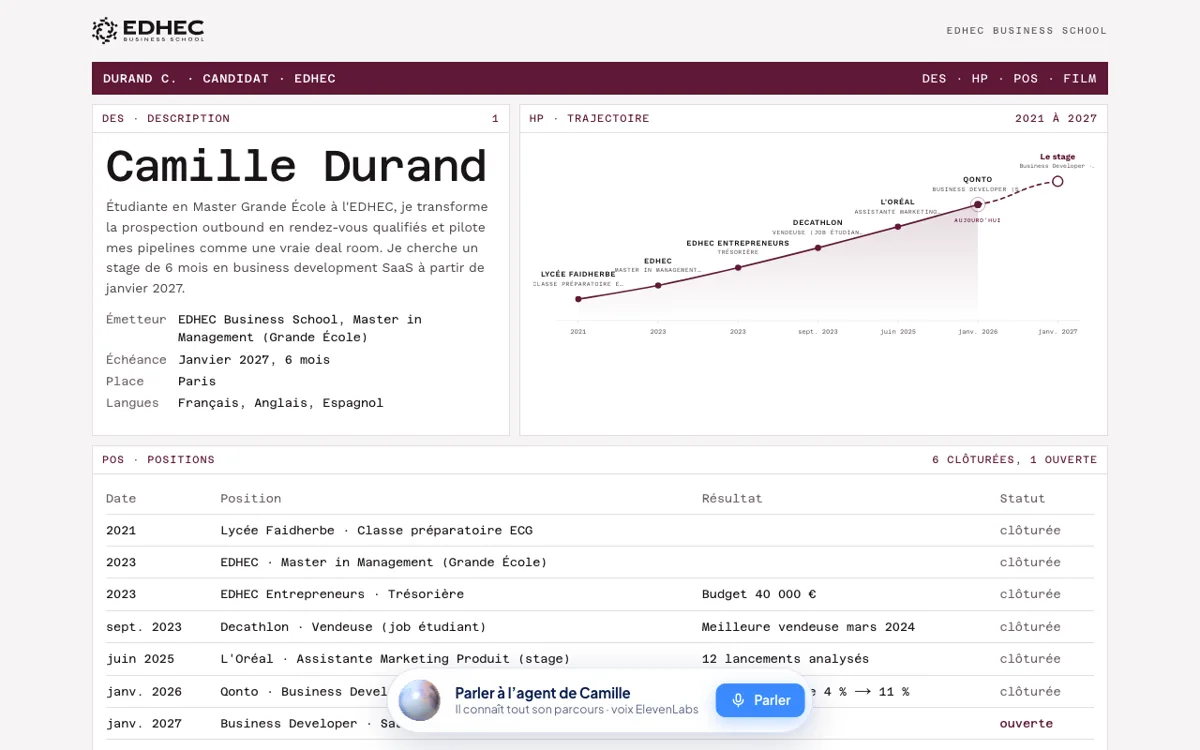Click the Position column header
This screenshot has height=750, width=1200.
pyautogui.click(x=251, y=498)
